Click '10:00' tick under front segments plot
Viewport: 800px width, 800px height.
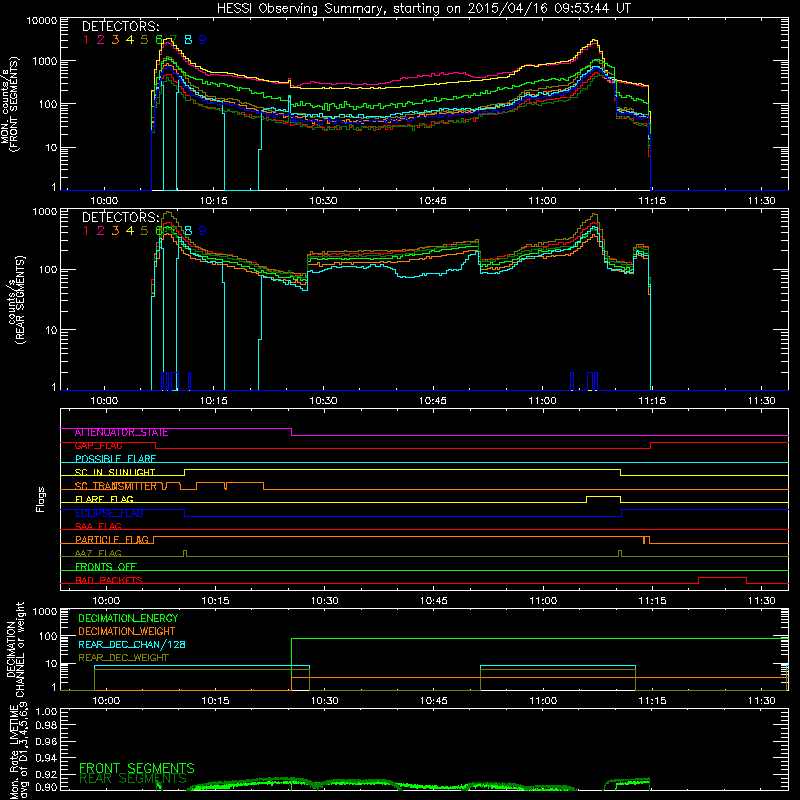[x=104, y=201]
